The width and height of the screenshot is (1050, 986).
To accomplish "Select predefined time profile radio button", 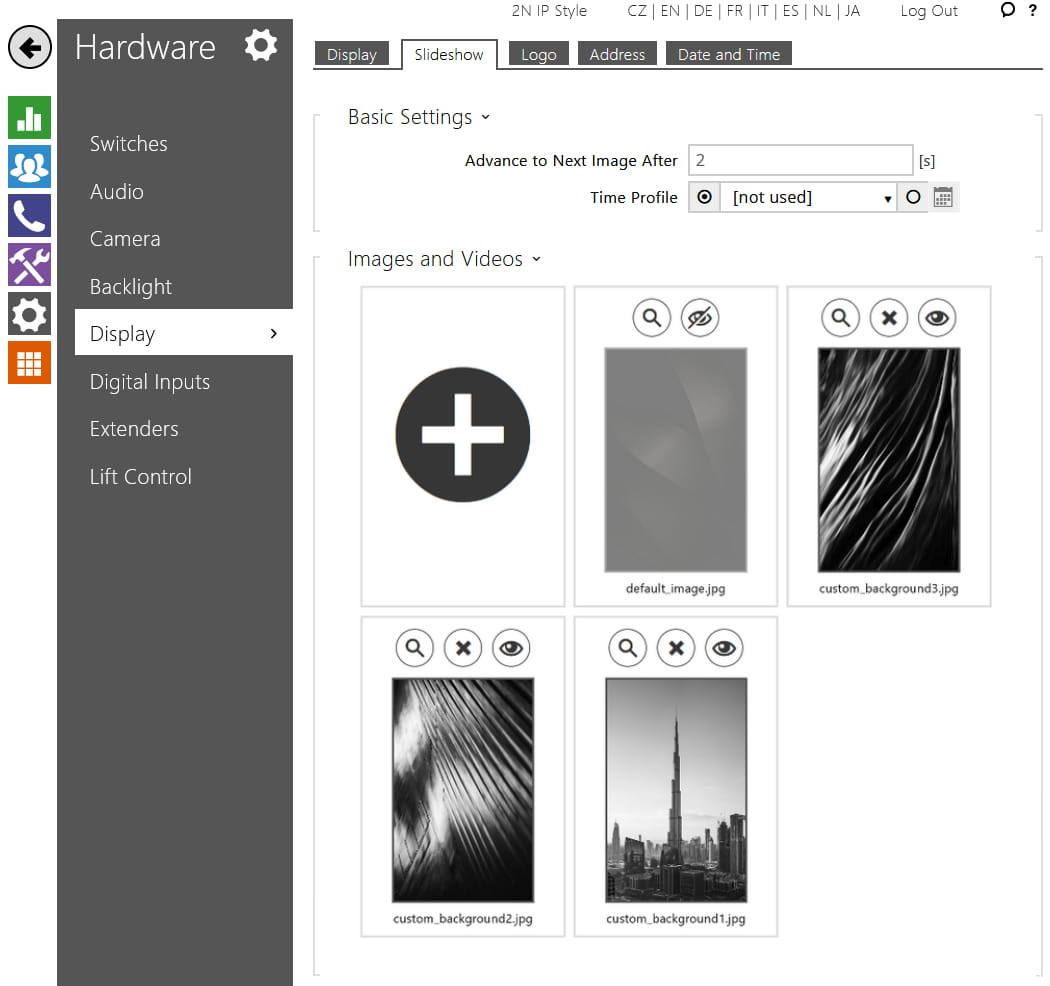I will (704, 197).
